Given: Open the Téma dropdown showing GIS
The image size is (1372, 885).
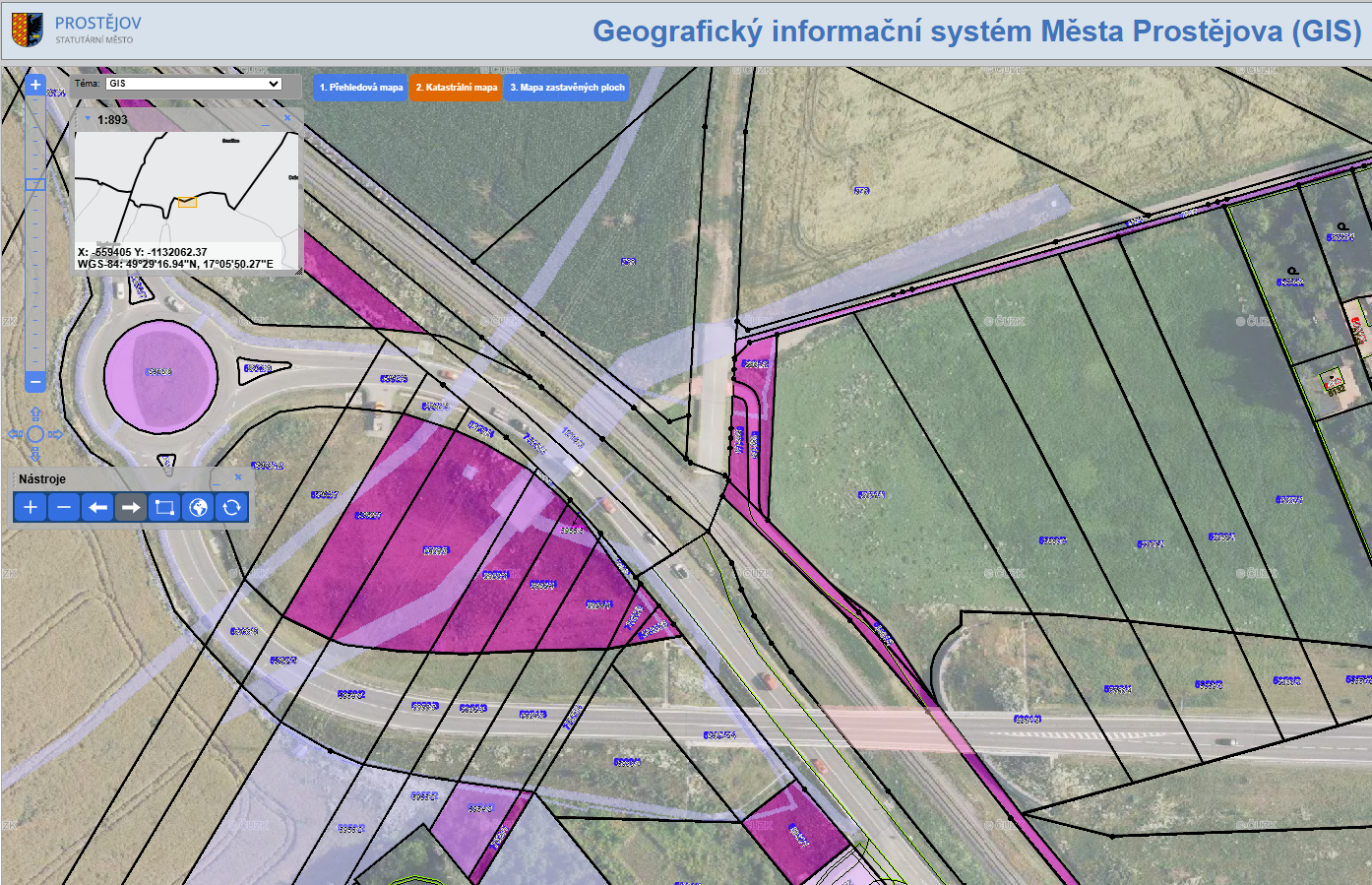Looking at the screenshot, I should pos(193,84).
